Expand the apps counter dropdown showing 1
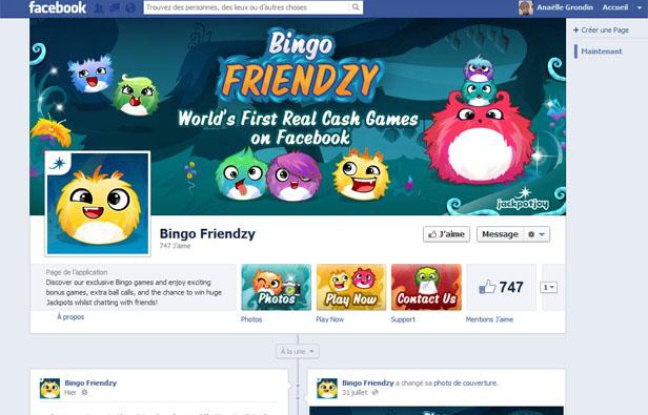648x415 pixels. point(549,287)
